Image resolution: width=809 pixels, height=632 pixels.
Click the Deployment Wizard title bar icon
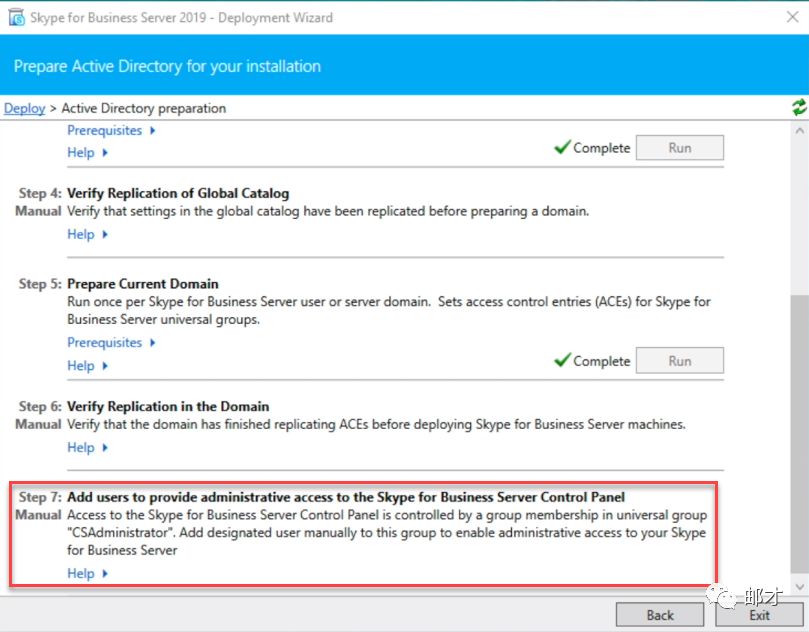coord(16,17)
